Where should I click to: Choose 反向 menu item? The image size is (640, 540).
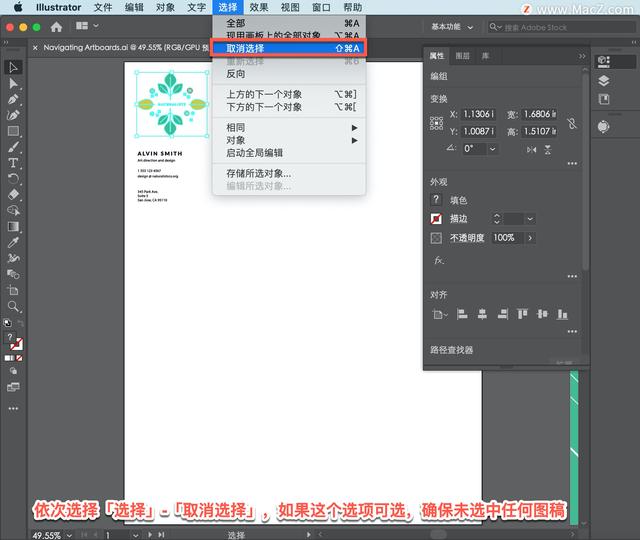[289, 74]
